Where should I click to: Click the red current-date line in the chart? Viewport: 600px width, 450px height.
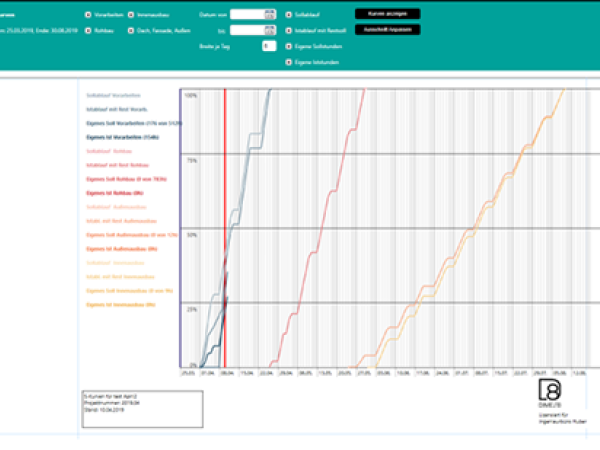pyautogui.click(x=225, y=228)
